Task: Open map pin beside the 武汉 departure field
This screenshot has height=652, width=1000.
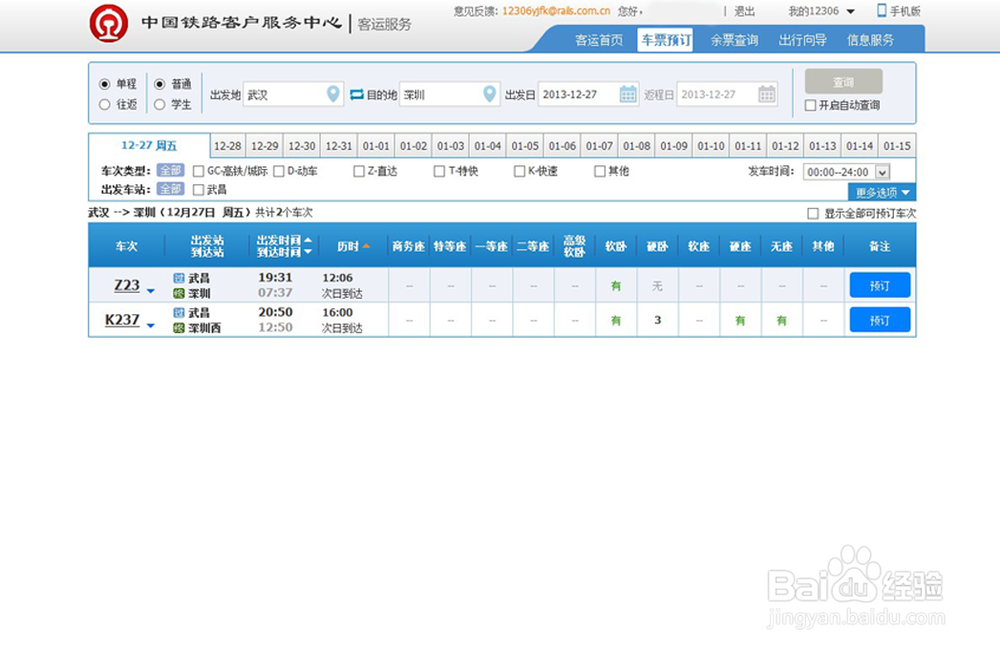Action: (x=333, y=93)
